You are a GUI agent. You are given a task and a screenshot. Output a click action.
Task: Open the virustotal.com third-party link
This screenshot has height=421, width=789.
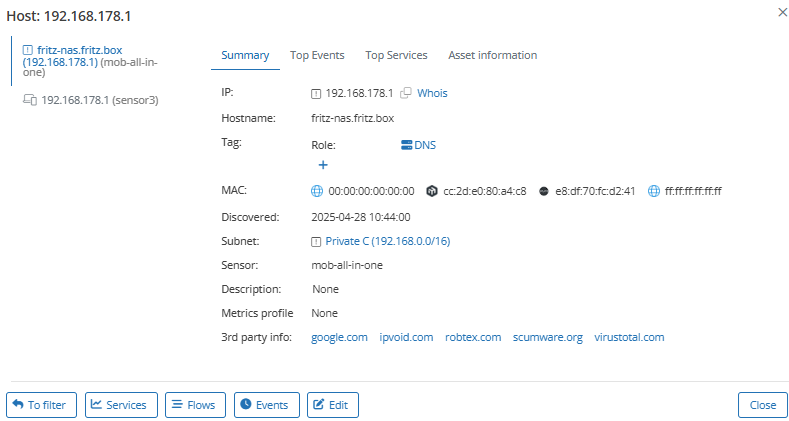(x=629, y=337)
